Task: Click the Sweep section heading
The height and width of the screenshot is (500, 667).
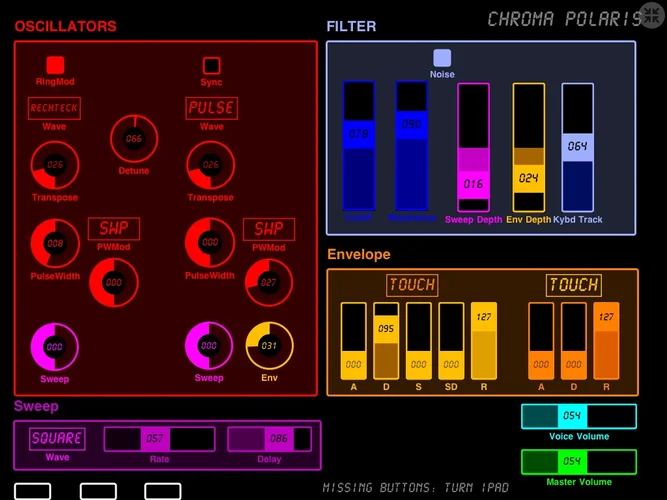Action: tap(36, 406)
